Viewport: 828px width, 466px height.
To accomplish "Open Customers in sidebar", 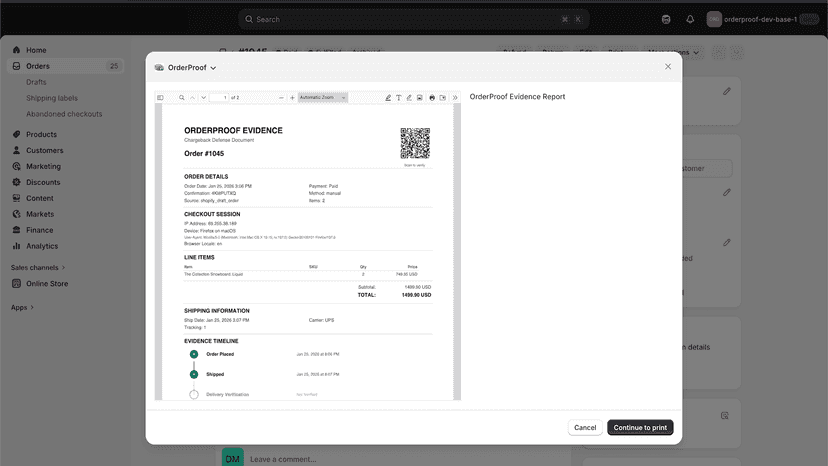I will [45, 150].
